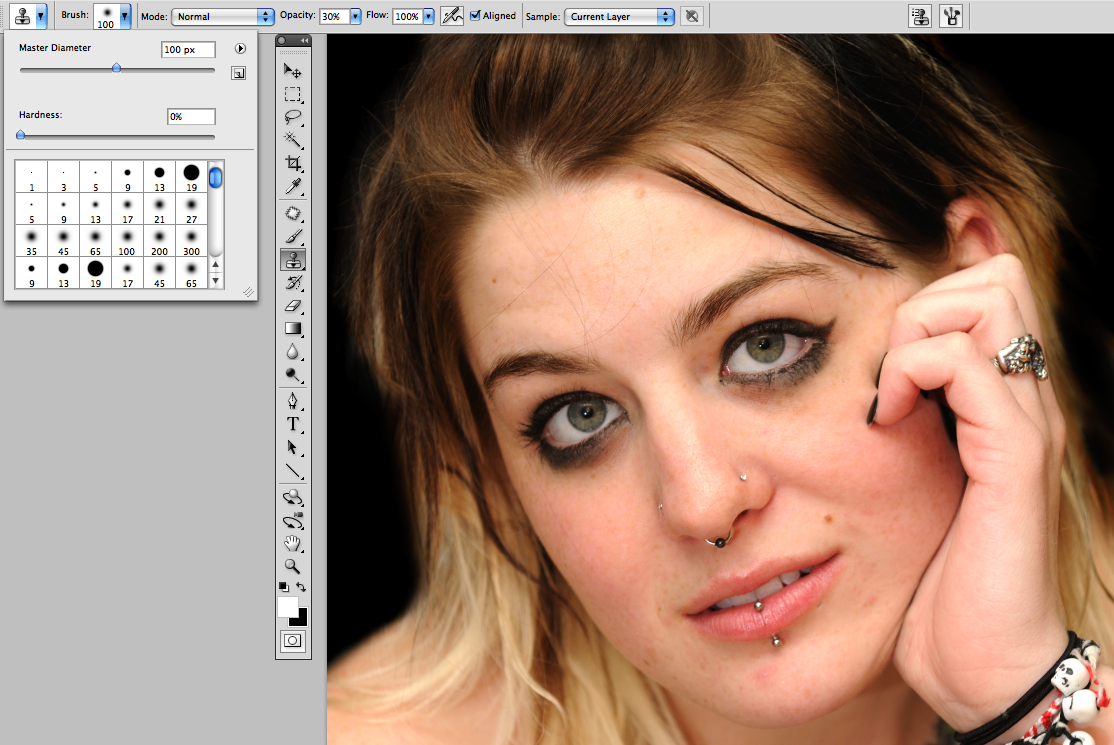This screenshot has height=745, width=1114.
Task: Select the 3D Rotate tool
Action: [293, 498]
